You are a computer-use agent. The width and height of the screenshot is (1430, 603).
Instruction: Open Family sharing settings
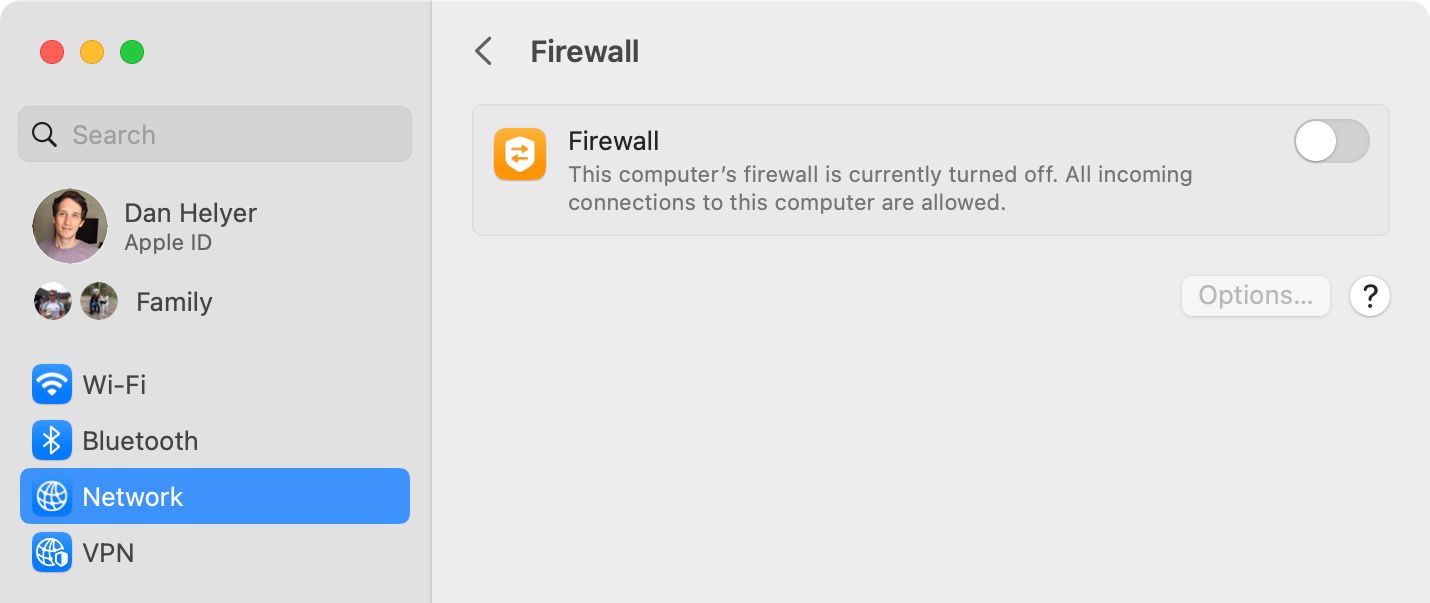point(173,302)
